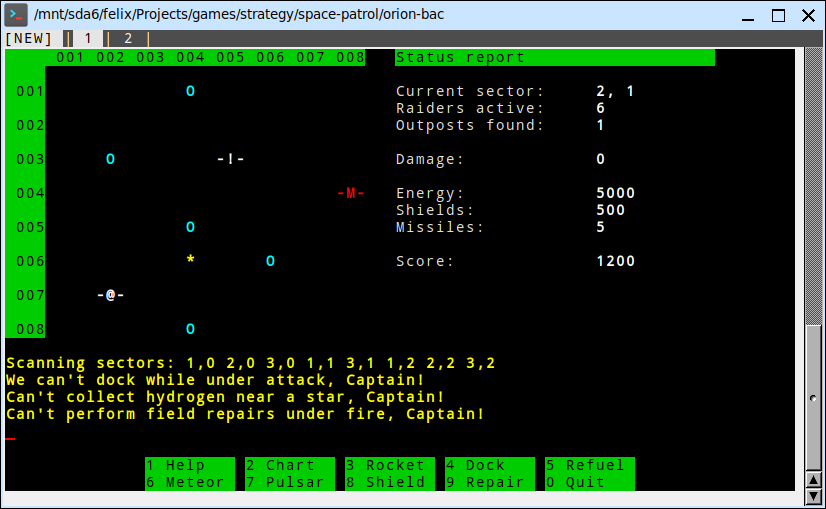
Task: Click the cyan O in row 006
Action: coord(271,261)
